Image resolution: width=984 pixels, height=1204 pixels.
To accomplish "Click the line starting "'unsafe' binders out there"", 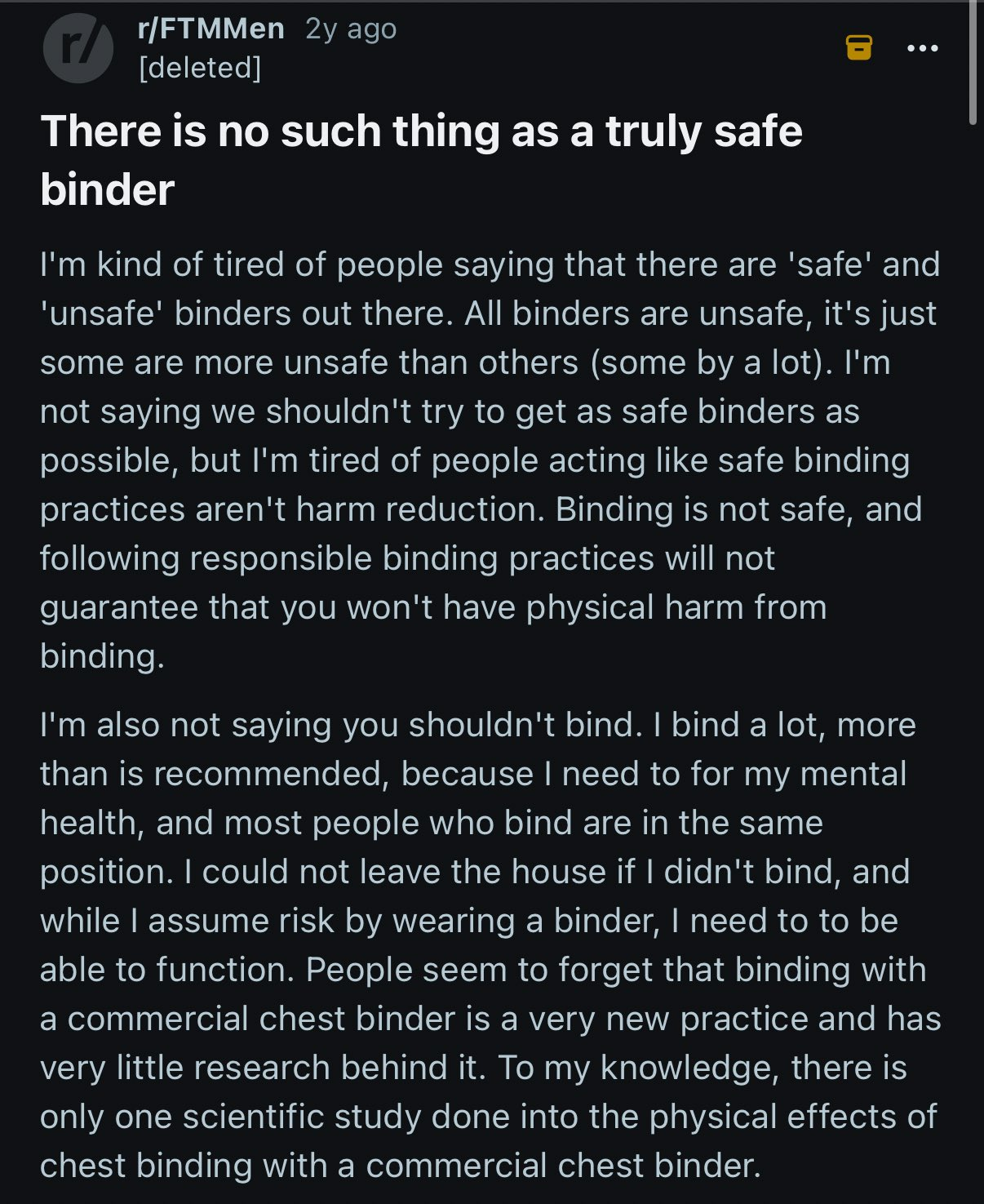I will pyautogui.click(x=488, y=313).
